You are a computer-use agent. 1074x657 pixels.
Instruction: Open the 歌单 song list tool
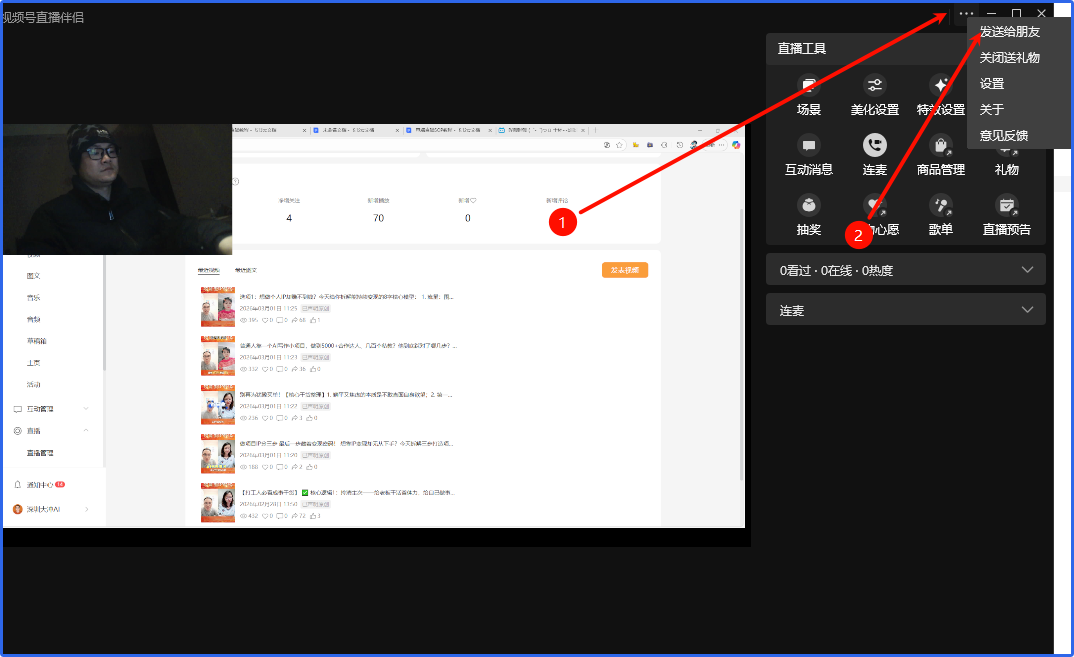(940, 215)
